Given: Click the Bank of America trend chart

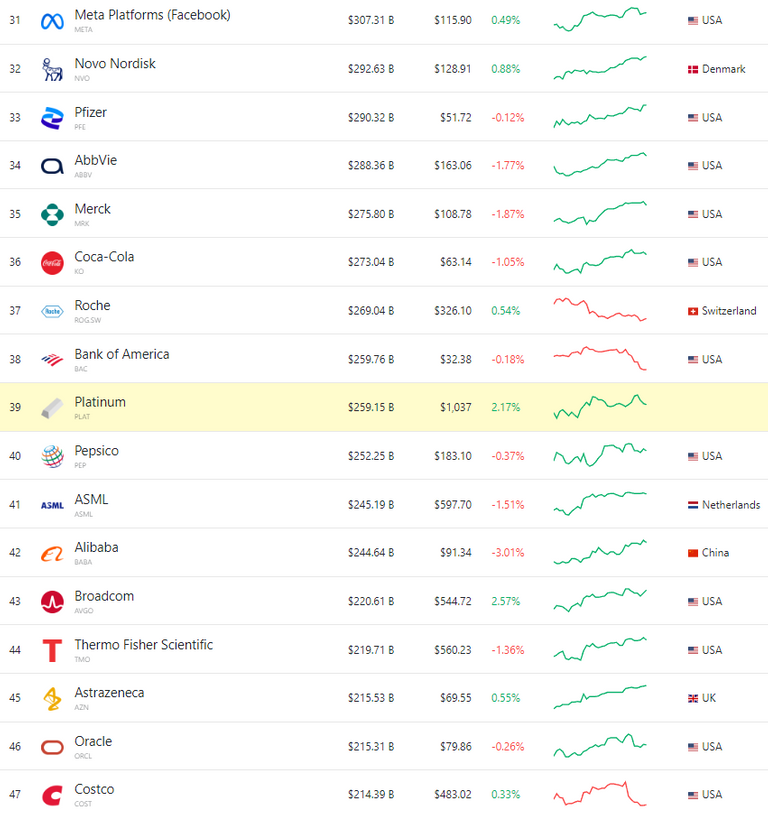Looking at the screenshot, I should point(600,358).
